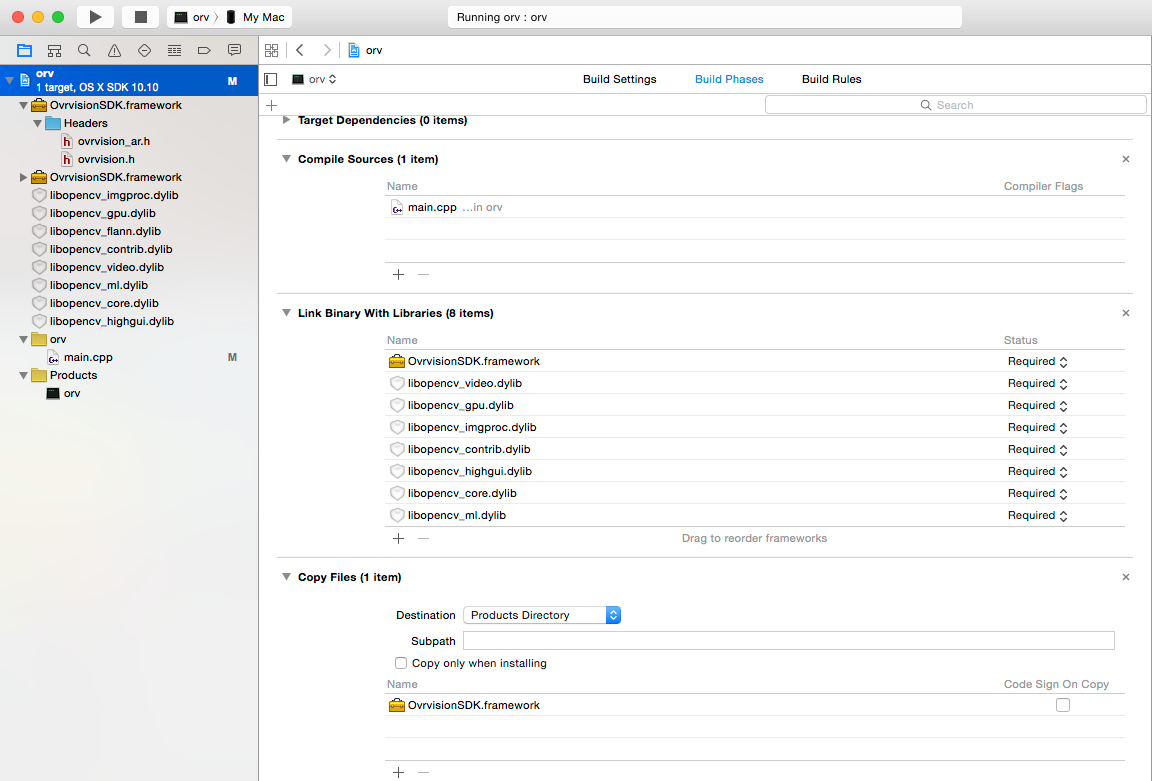Select libopencv_contrib.dylib in Link Binary list
Image resolution: width=1152 pixels, height=781 pixels.
tap(755, 449)
